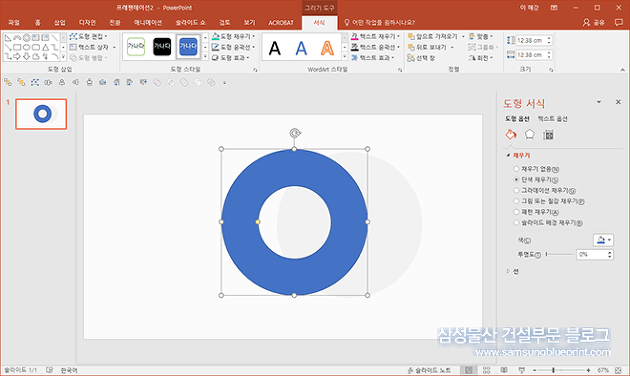Screen dimensions: 630x376
Task: Open the 파일 (File) tab
Action: coord(14,23)
